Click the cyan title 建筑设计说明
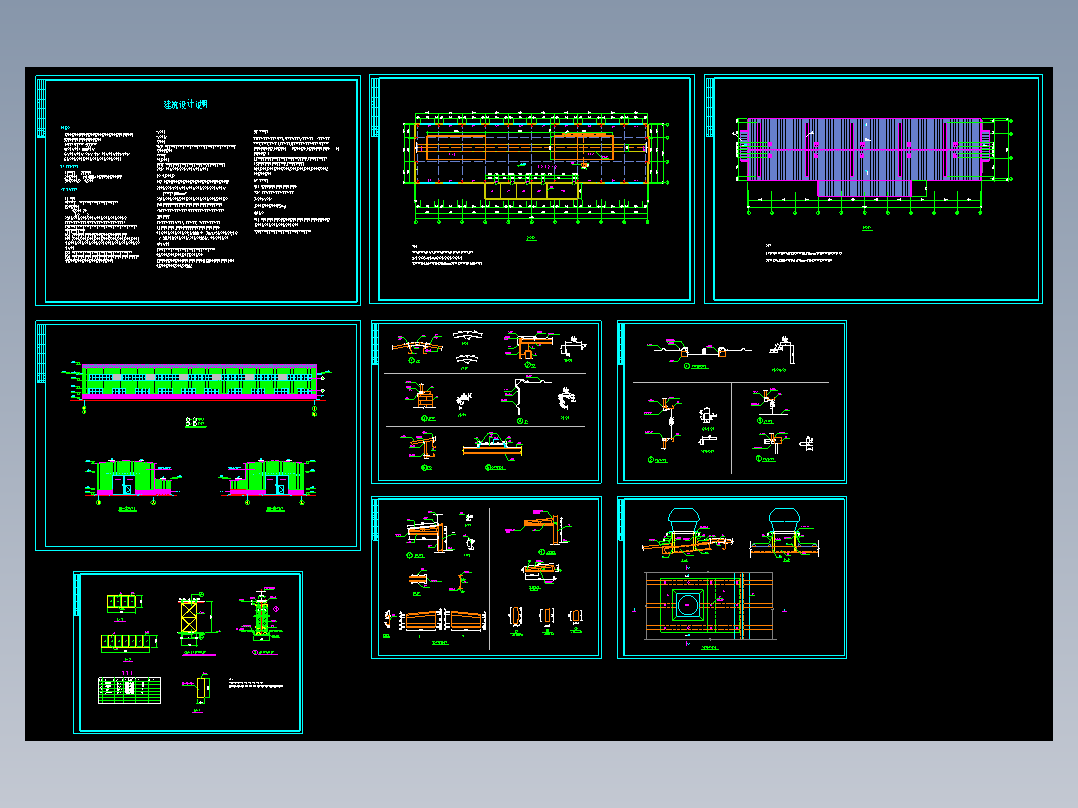 [185, 105]
